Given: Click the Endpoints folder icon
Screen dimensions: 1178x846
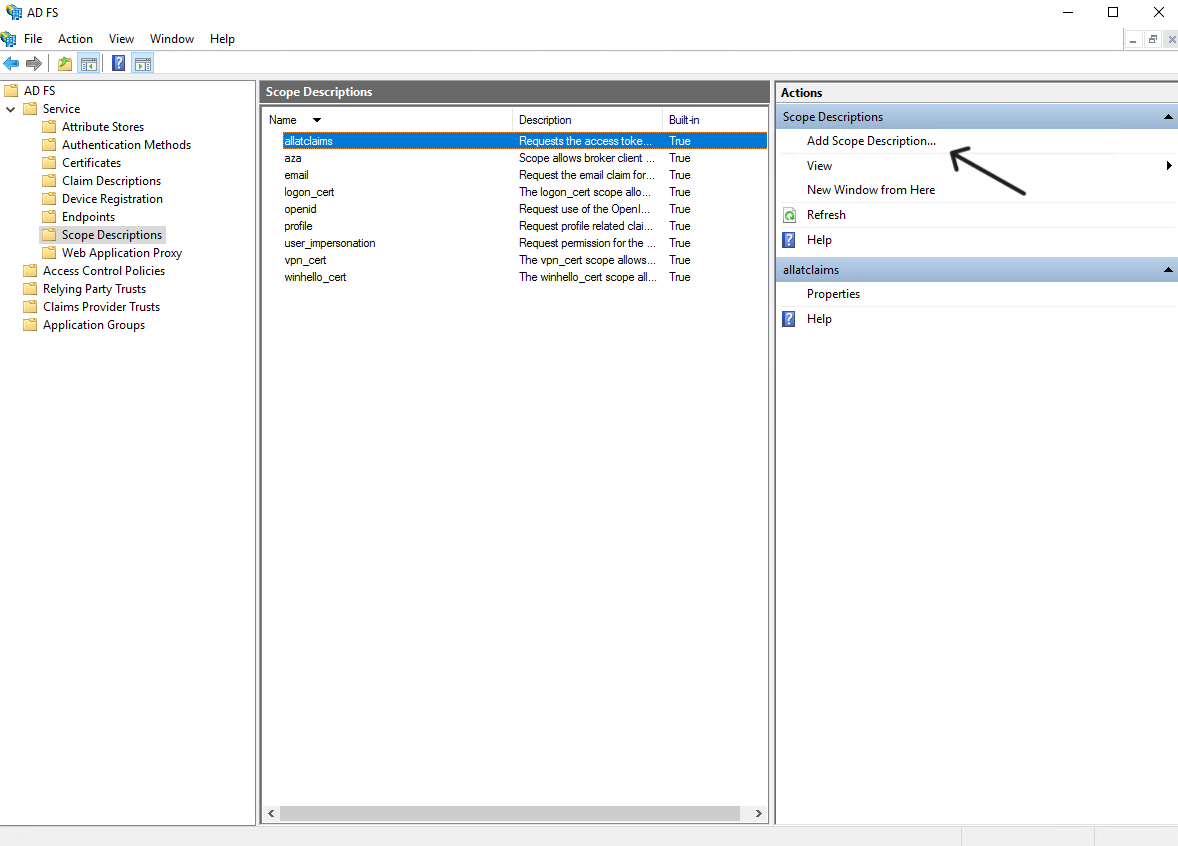Looking at the screenshot, I should coord(49,217).
